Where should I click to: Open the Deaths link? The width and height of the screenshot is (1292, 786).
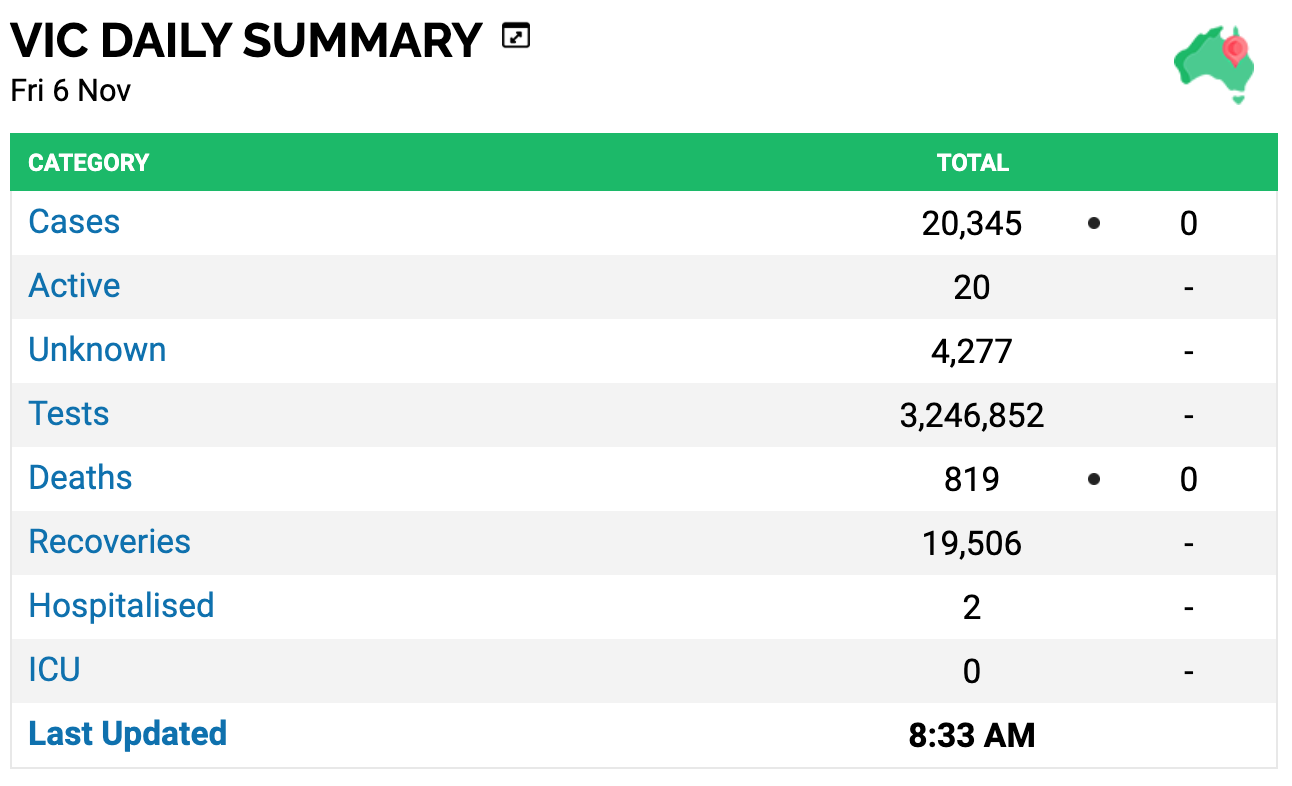80,478
